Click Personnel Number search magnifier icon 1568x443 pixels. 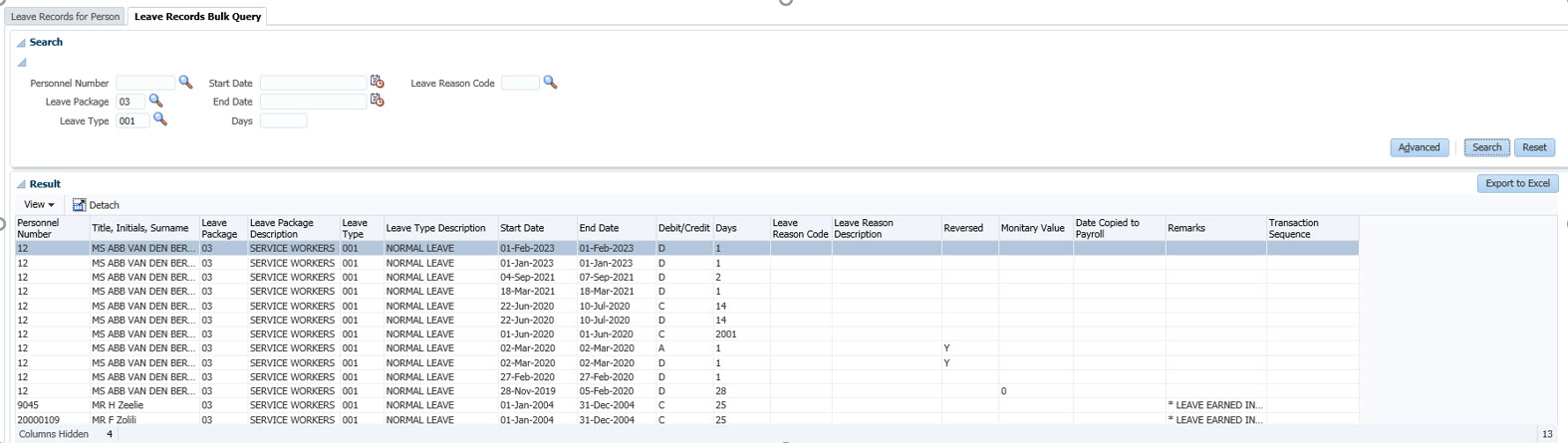click(185, 83)
